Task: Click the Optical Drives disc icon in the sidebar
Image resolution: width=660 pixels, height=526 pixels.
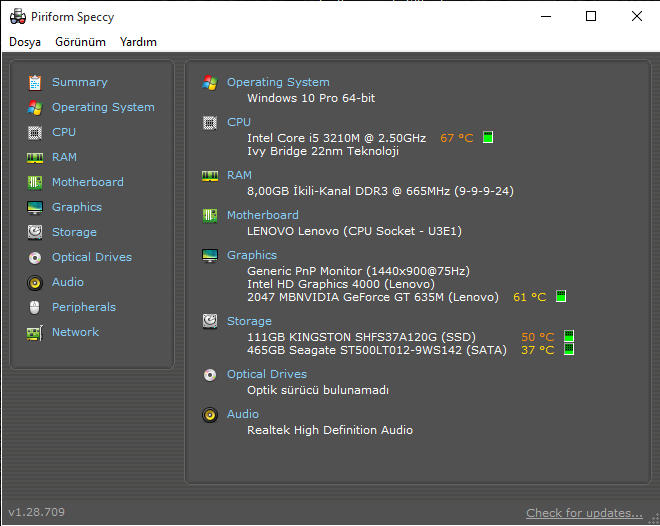Action: [35, 258]
